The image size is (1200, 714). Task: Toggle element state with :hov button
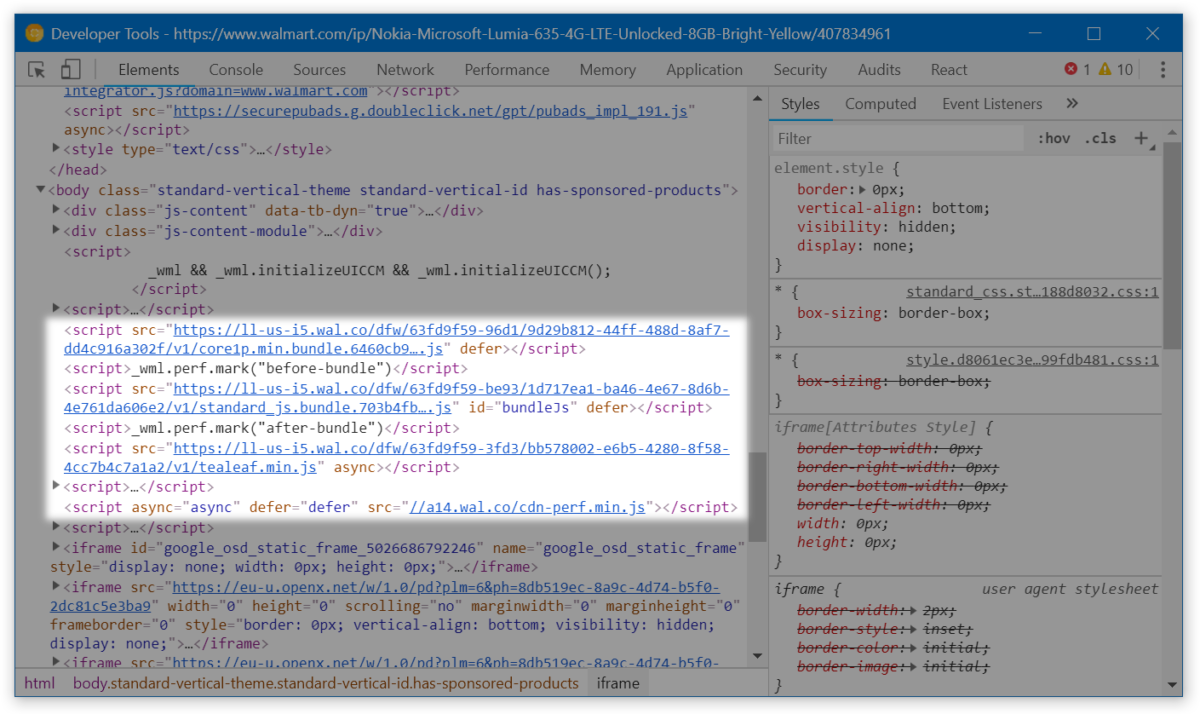(1053, 138)
